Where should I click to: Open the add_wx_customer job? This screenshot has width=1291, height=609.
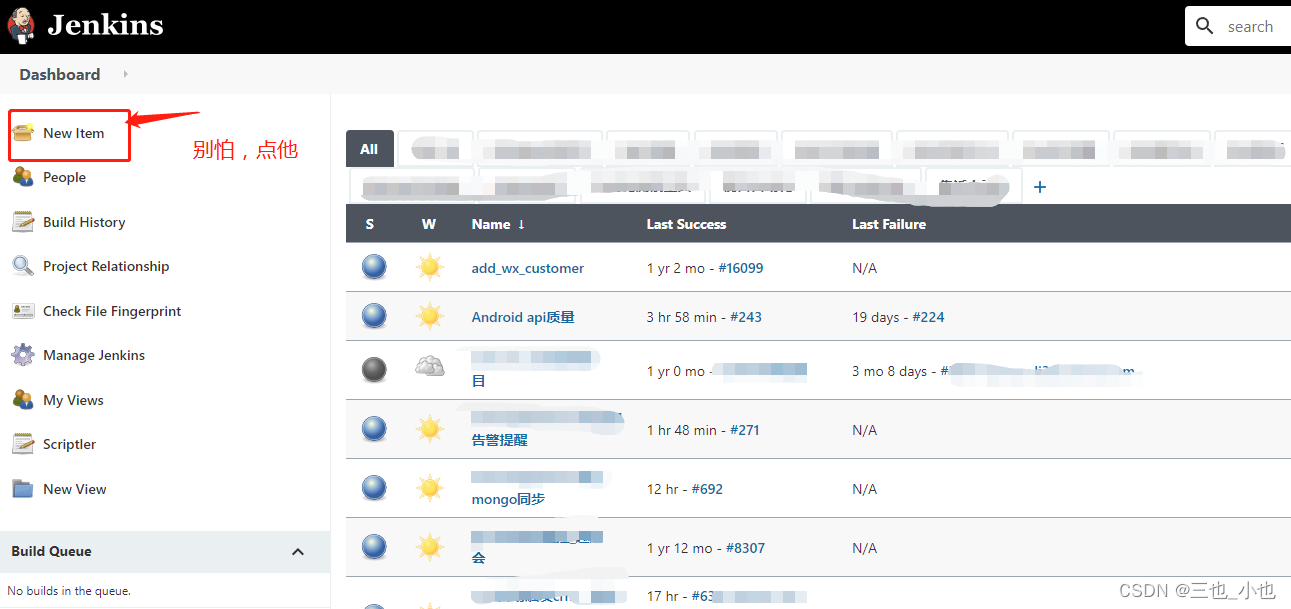click(x=528, y=268)
